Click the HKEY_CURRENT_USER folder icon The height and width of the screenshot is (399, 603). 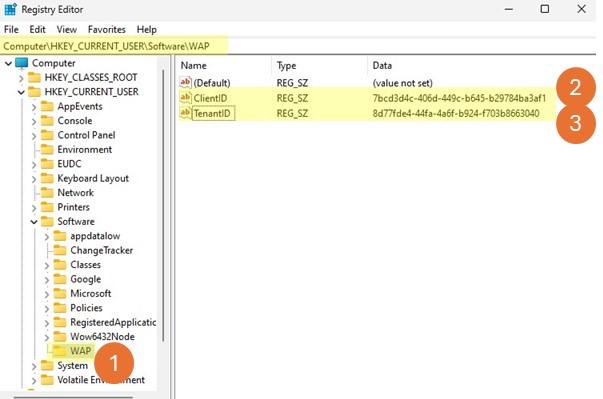(34, 92)
